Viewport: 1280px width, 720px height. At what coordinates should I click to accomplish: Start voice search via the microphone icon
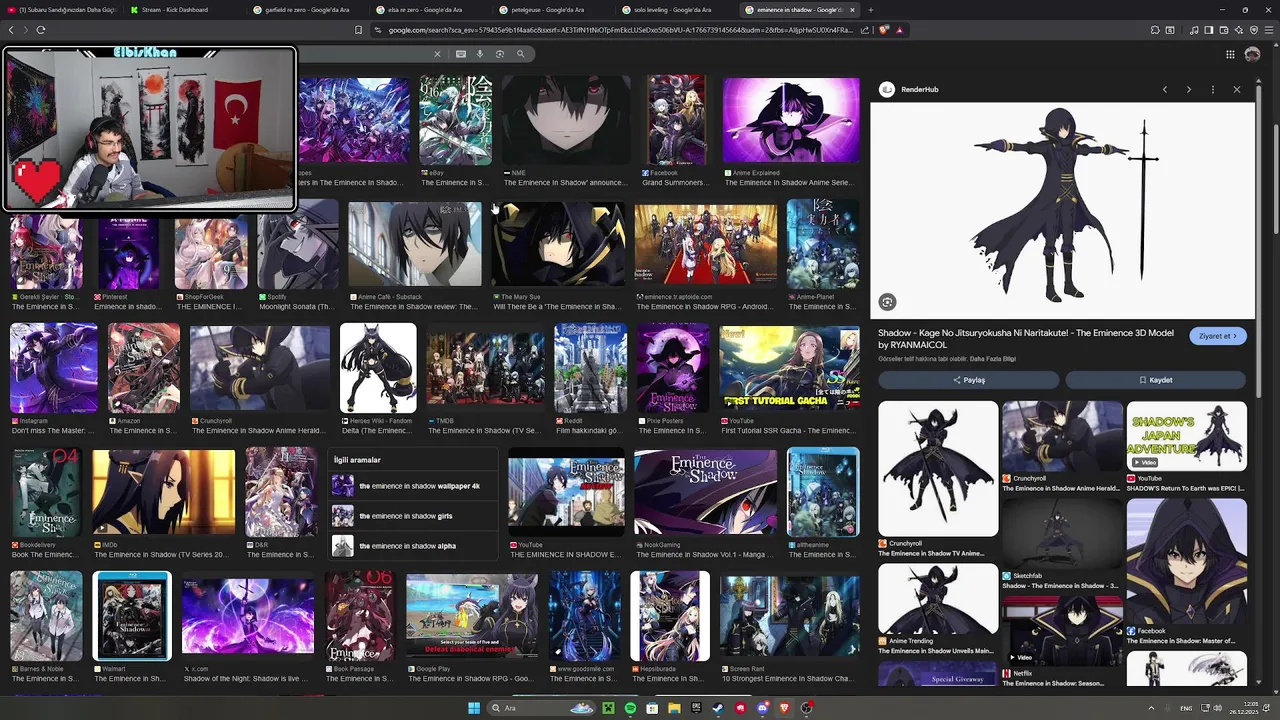point(480,54)
